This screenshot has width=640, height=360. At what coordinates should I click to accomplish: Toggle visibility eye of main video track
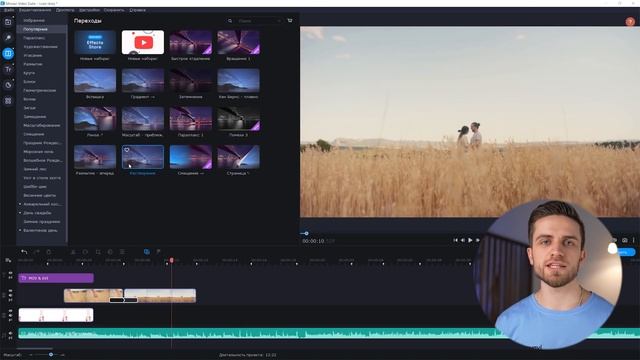(10, 291)
